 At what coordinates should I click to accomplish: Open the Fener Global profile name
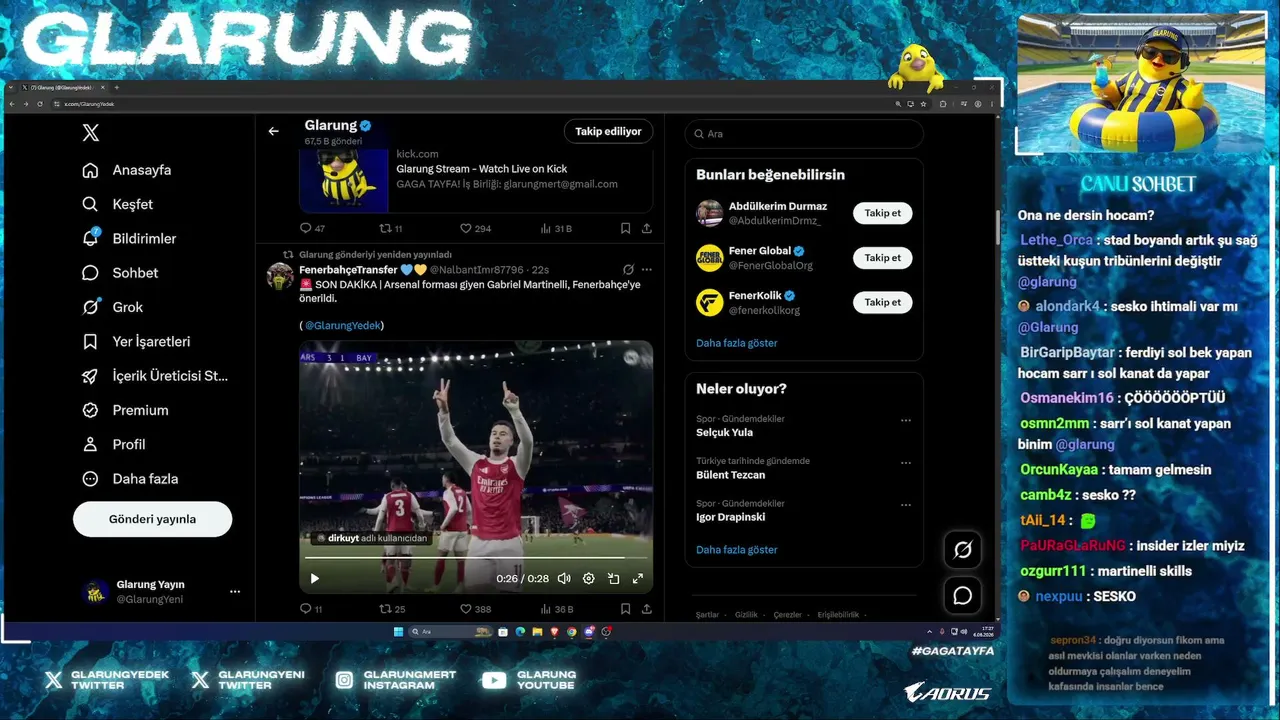click(x=760, y=251)
